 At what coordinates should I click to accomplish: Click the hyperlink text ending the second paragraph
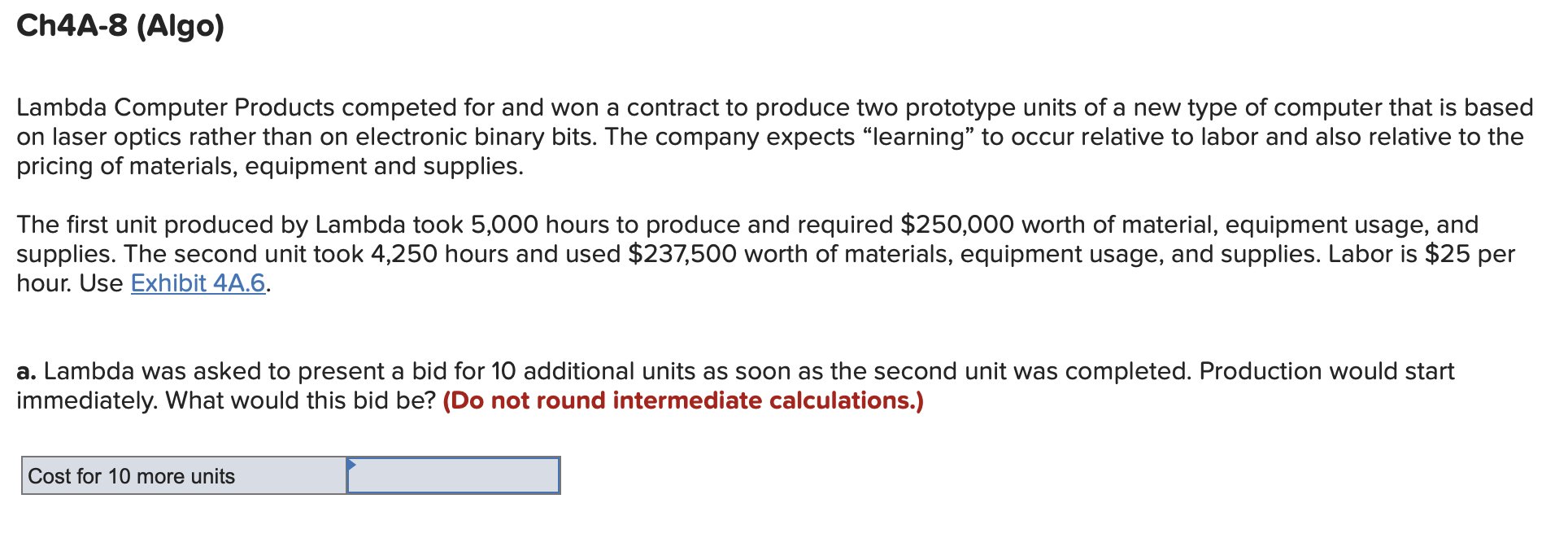click(198, 284)
